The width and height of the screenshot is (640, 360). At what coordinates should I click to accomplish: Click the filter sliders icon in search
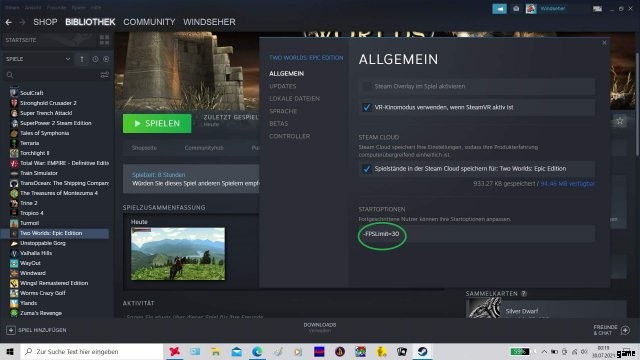[x=104, y=75]
